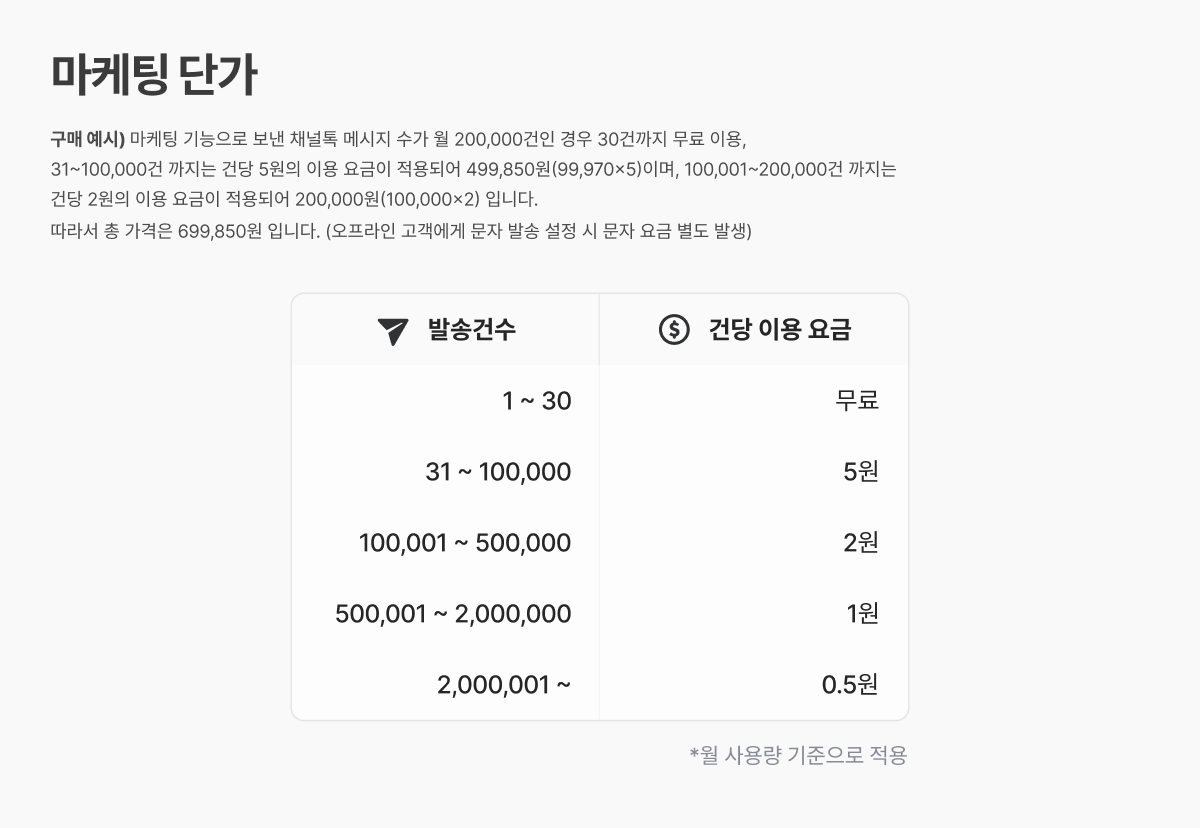The width and height of the screenshot is (1200, 828).
Task: Select the 건당 이용 요금 header text
Action: pyautogui.click(x=780, y=330)
